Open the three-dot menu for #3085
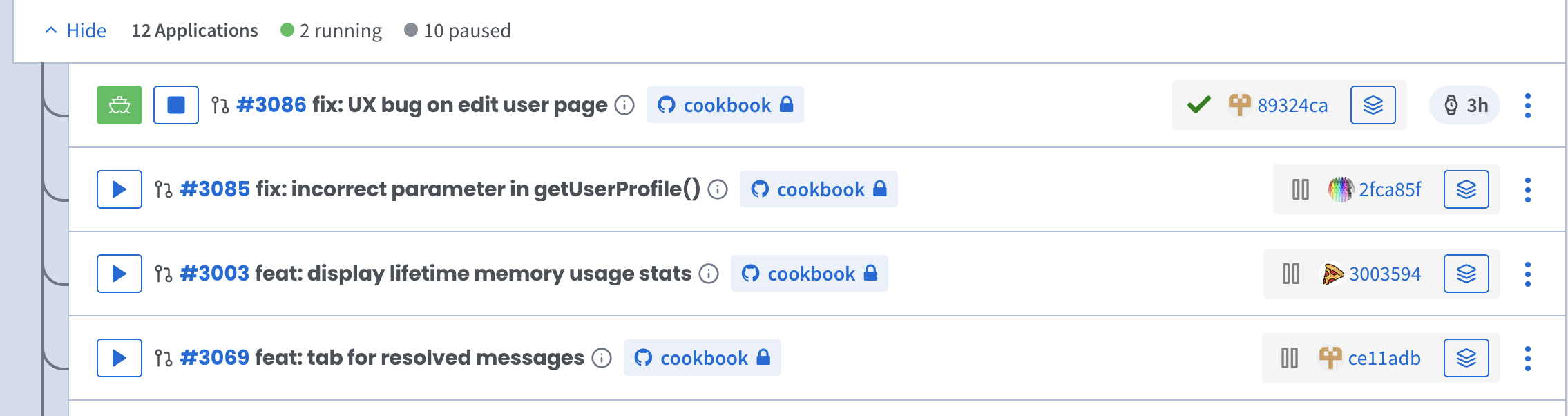 pyautogui.click(x=1528, y=190)
